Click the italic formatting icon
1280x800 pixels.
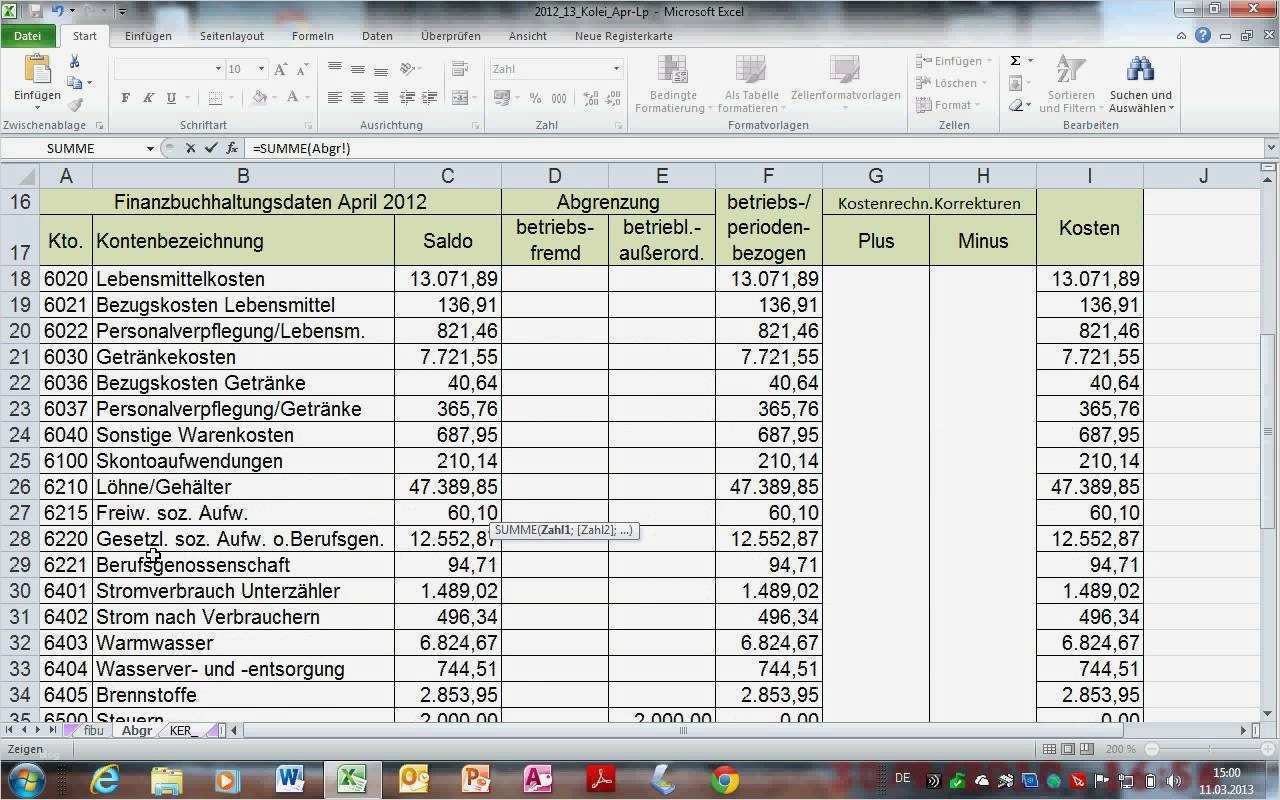[x=149, y=98]
